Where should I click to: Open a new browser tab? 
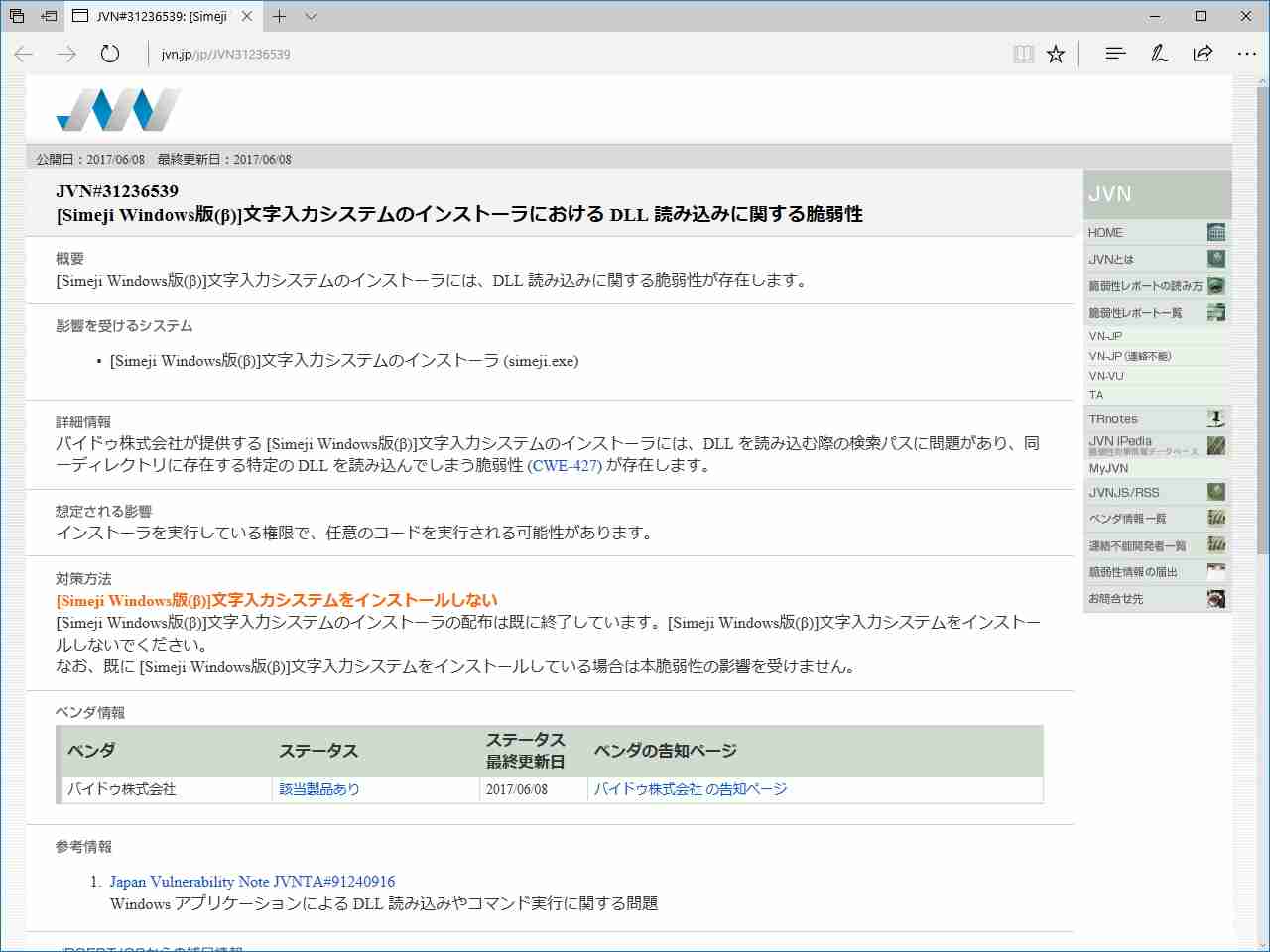point(280,16)
